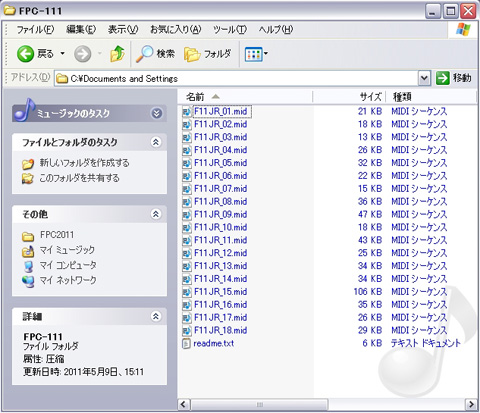The width and height of the screenshot is (480, 413).
Task: Collapse the Details panel chevron
Action: (x=156, y=316)
